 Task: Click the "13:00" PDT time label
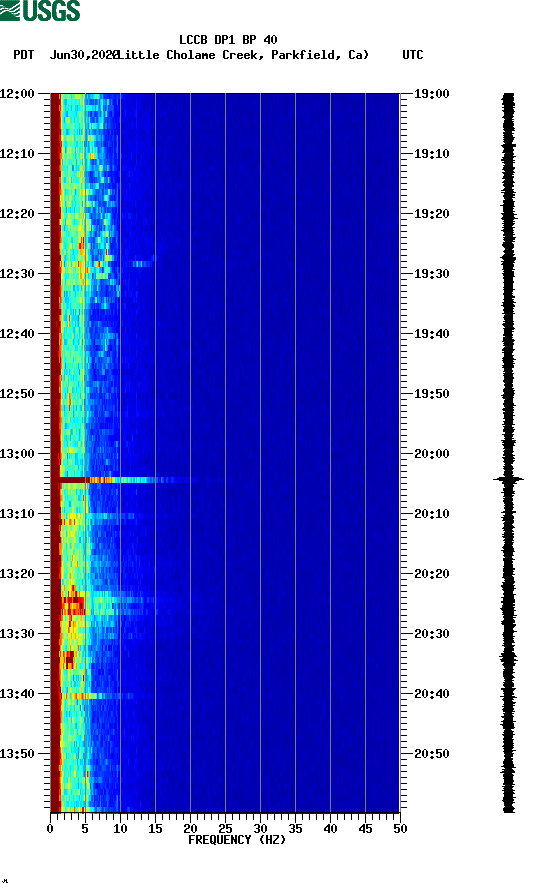tap(17, 453)
